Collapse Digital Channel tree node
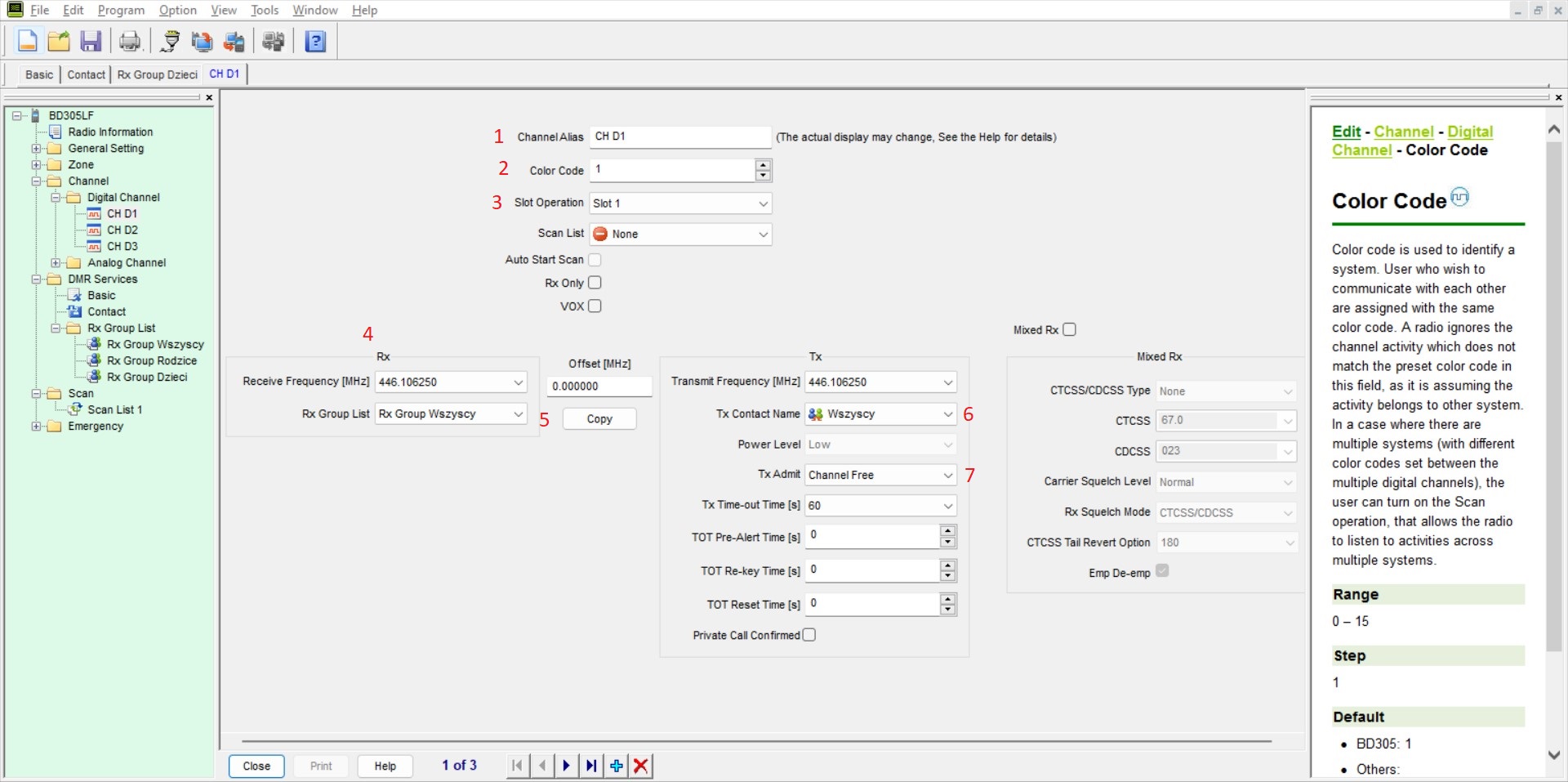Viewport: 1568px width, 782px height. pyautogui.click(x=56, y=198)
